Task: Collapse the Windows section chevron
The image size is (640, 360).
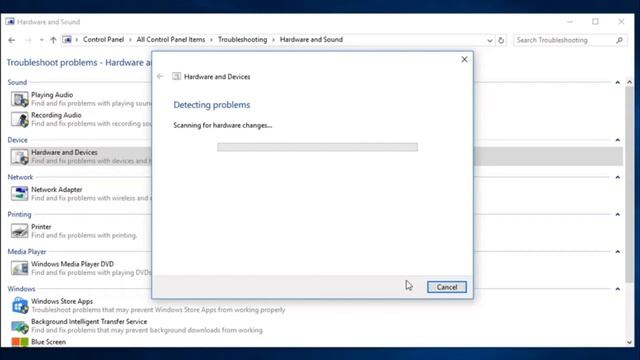Action: tap(618, 289)
